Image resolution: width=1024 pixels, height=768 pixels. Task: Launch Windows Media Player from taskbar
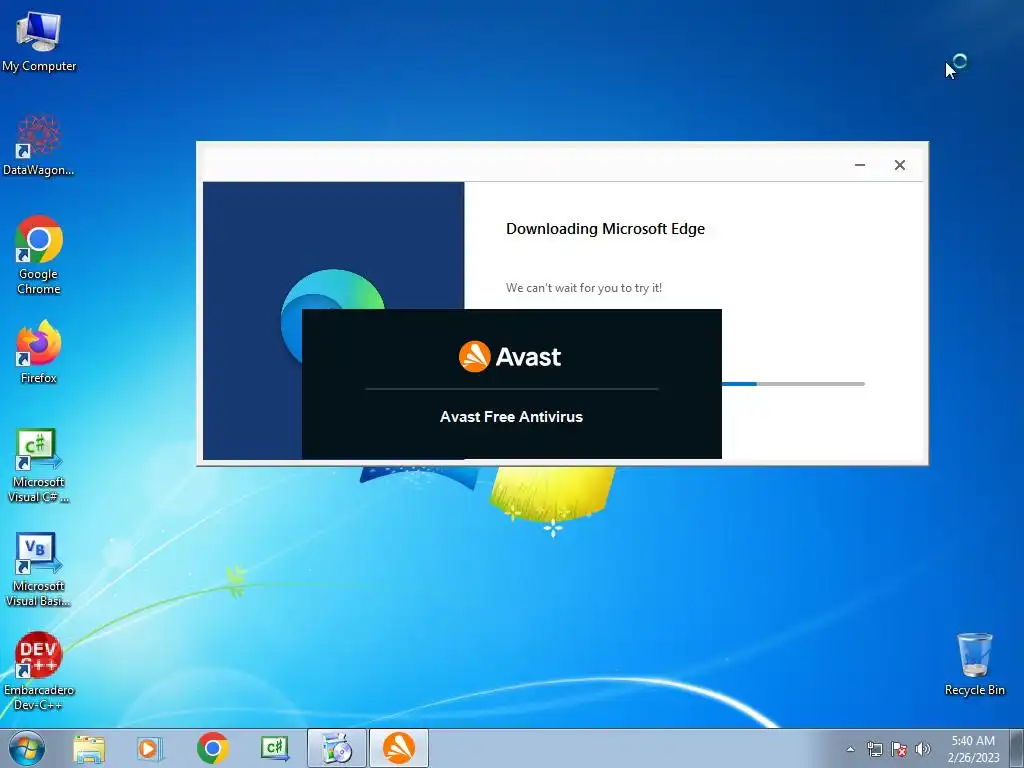pyautogui.click(x=150, y=748)
